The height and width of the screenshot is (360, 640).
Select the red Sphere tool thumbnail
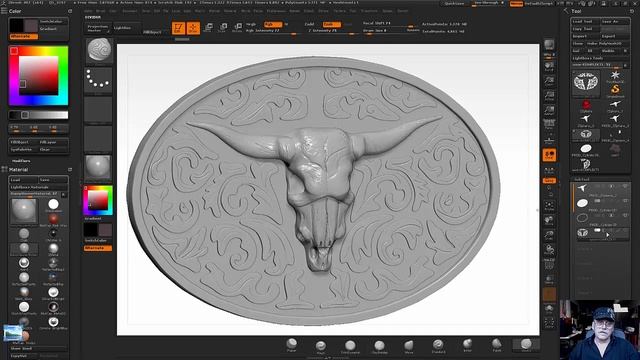[x=586, y=106]
